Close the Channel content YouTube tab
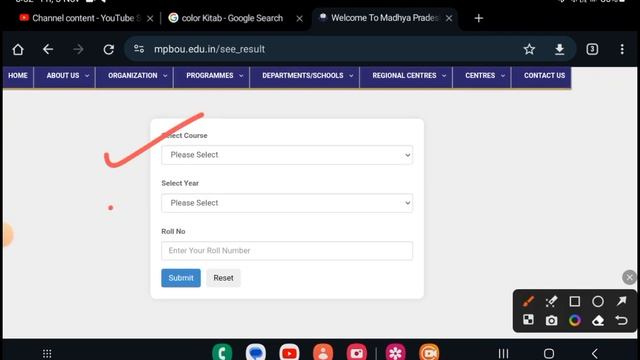 coord(150,19)
